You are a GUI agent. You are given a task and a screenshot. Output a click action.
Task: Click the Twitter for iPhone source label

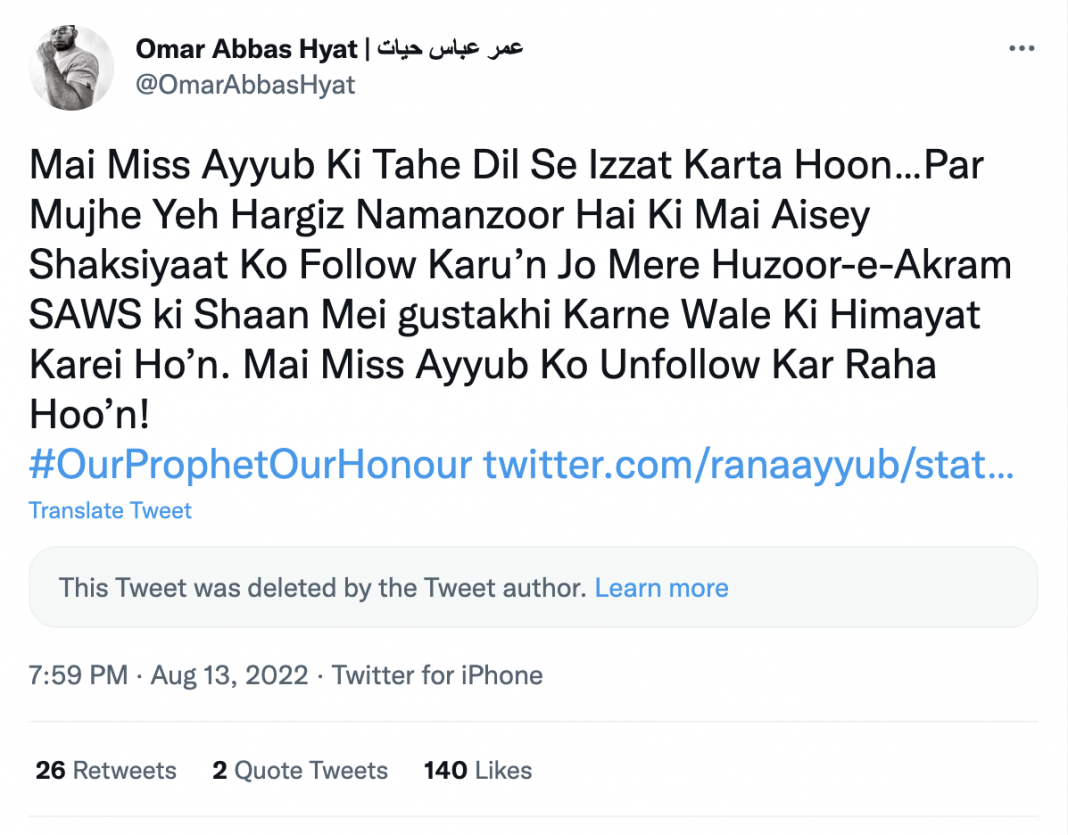click(437, 675)
